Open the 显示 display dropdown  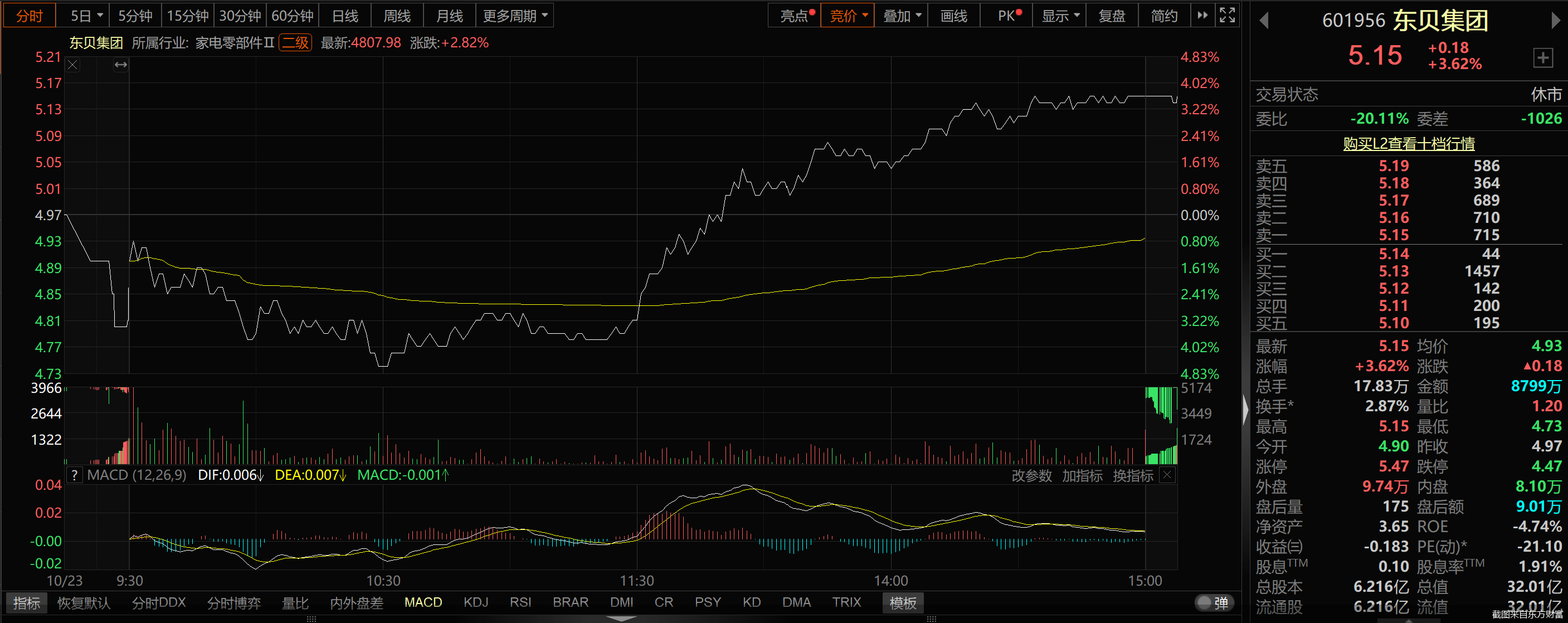1060,15
